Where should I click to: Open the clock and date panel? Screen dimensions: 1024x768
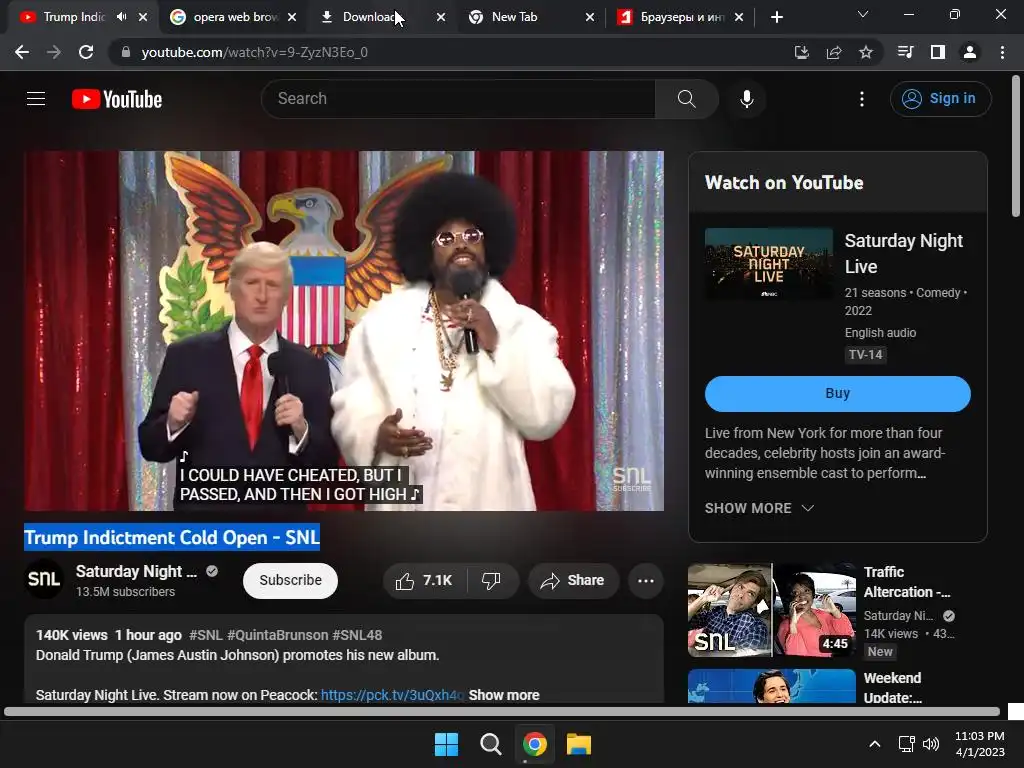pyautogui.click(x=980, y=744)
